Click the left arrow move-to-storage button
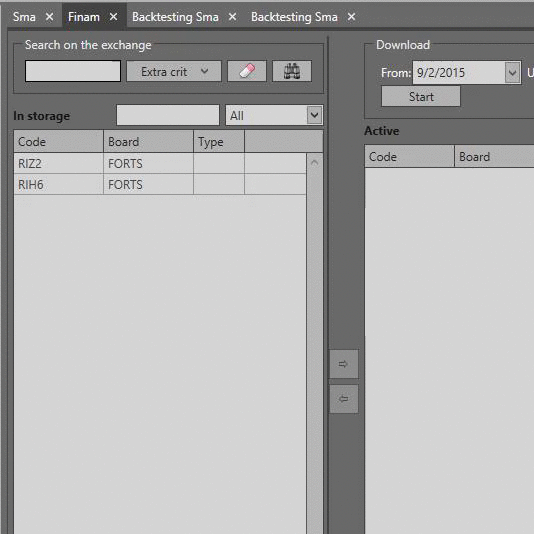534x534 pixels. [344, 399]
